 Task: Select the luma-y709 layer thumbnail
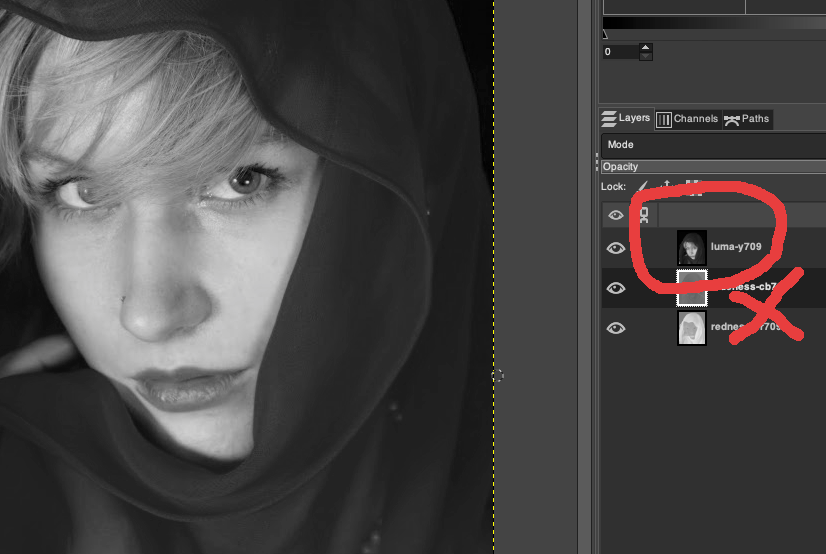point(692,248)
